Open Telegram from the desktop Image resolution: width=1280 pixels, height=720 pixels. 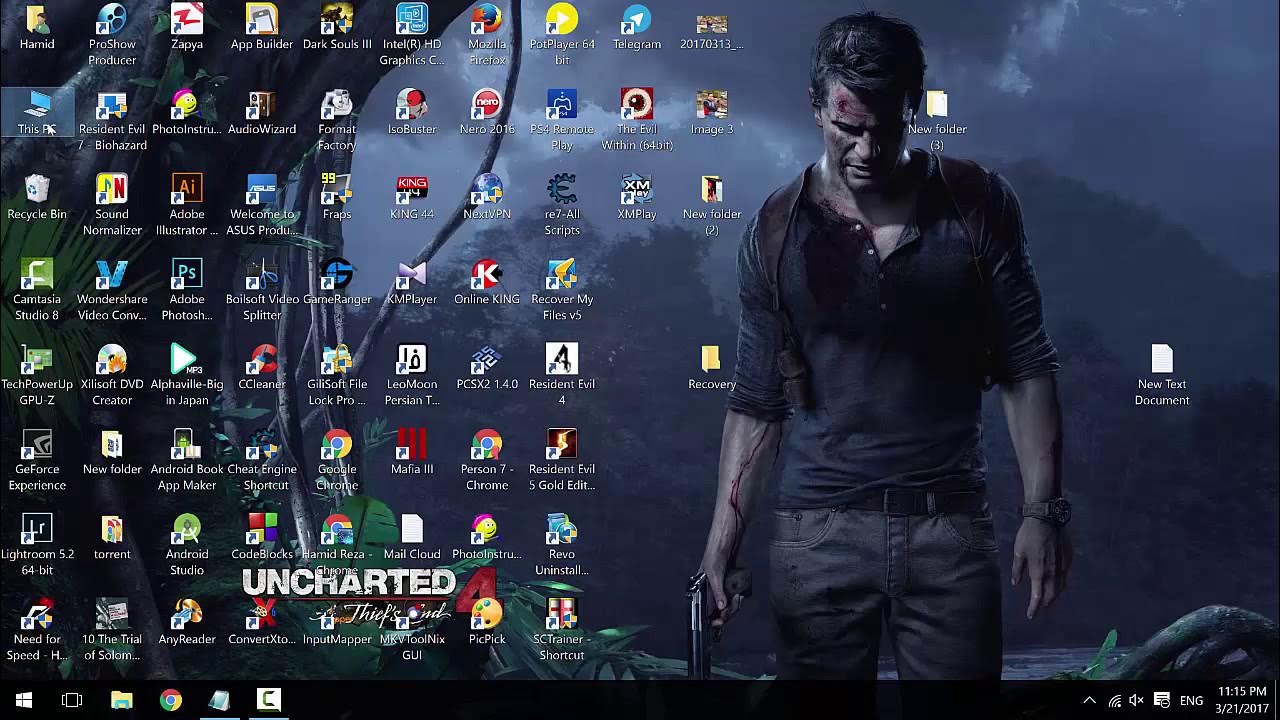click(x=637, y=27)
